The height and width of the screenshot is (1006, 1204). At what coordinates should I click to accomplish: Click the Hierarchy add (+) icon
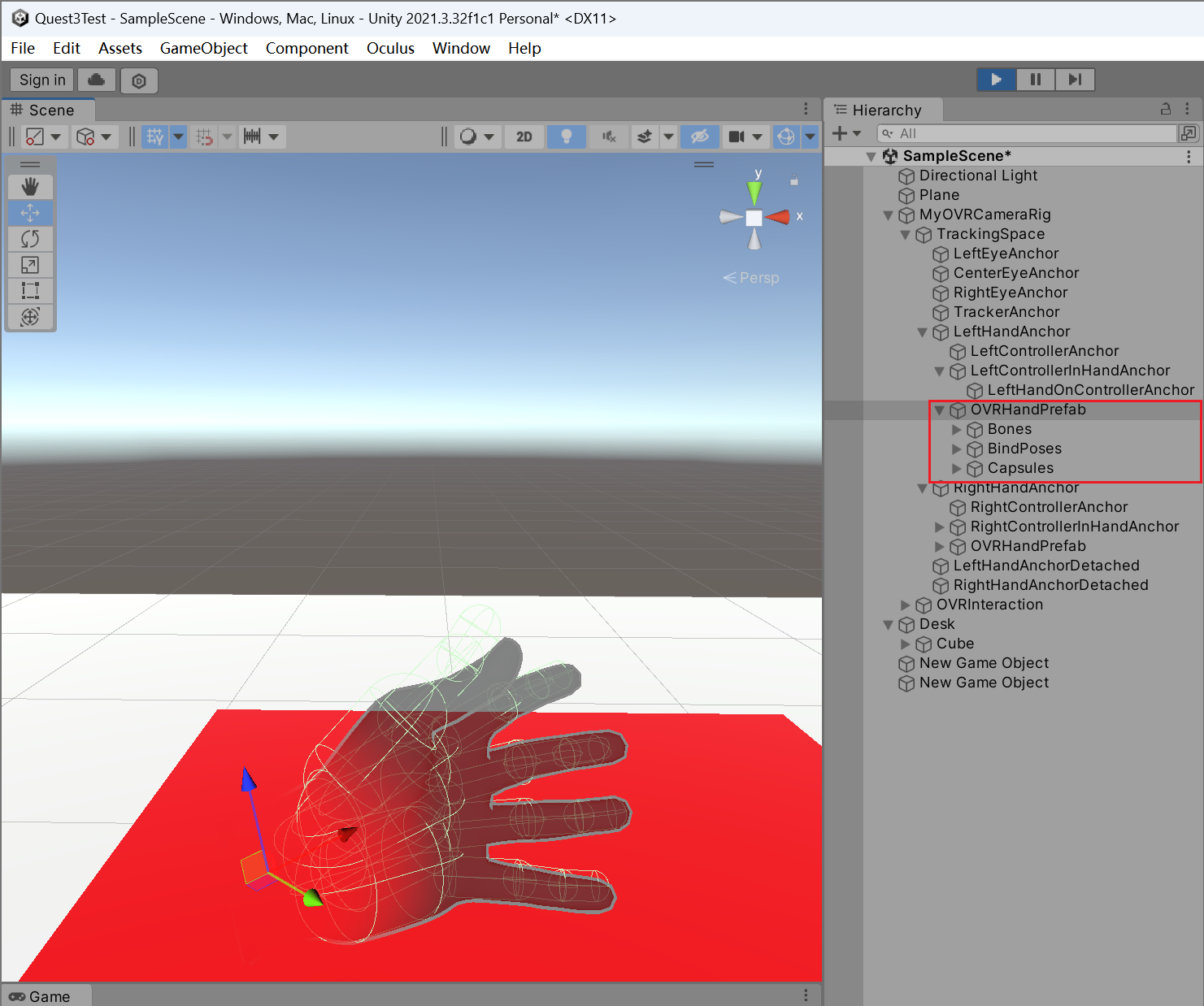[840, 133]
